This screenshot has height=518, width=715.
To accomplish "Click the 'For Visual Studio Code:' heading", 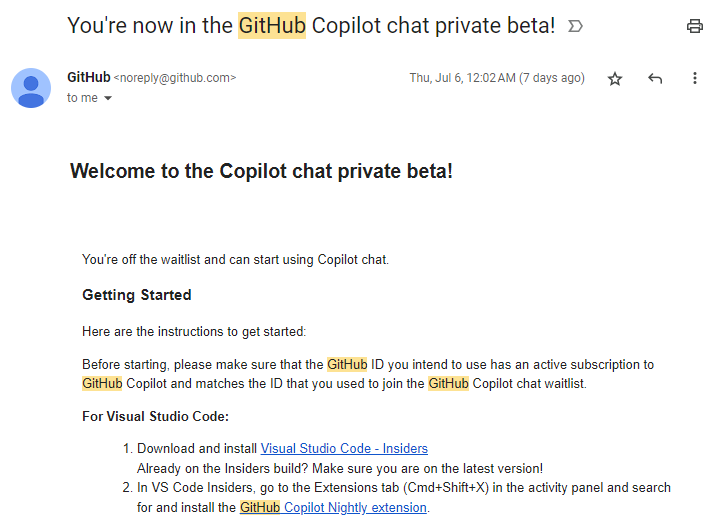I will (155, 416).
